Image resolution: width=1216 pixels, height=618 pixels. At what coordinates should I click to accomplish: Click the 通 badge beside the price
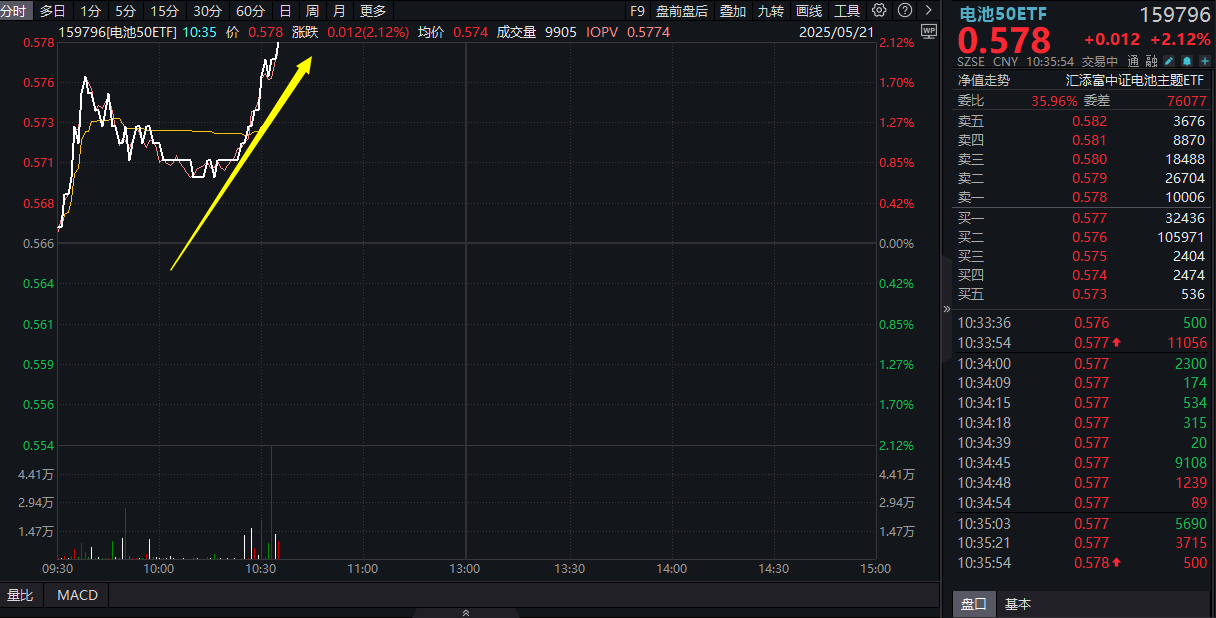[1133, 60]
